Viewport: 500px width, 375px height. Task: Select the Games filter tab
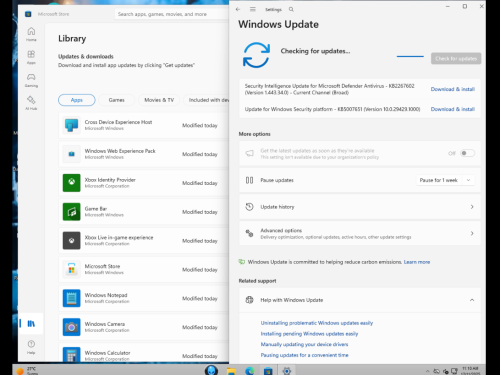click(116, 100)
